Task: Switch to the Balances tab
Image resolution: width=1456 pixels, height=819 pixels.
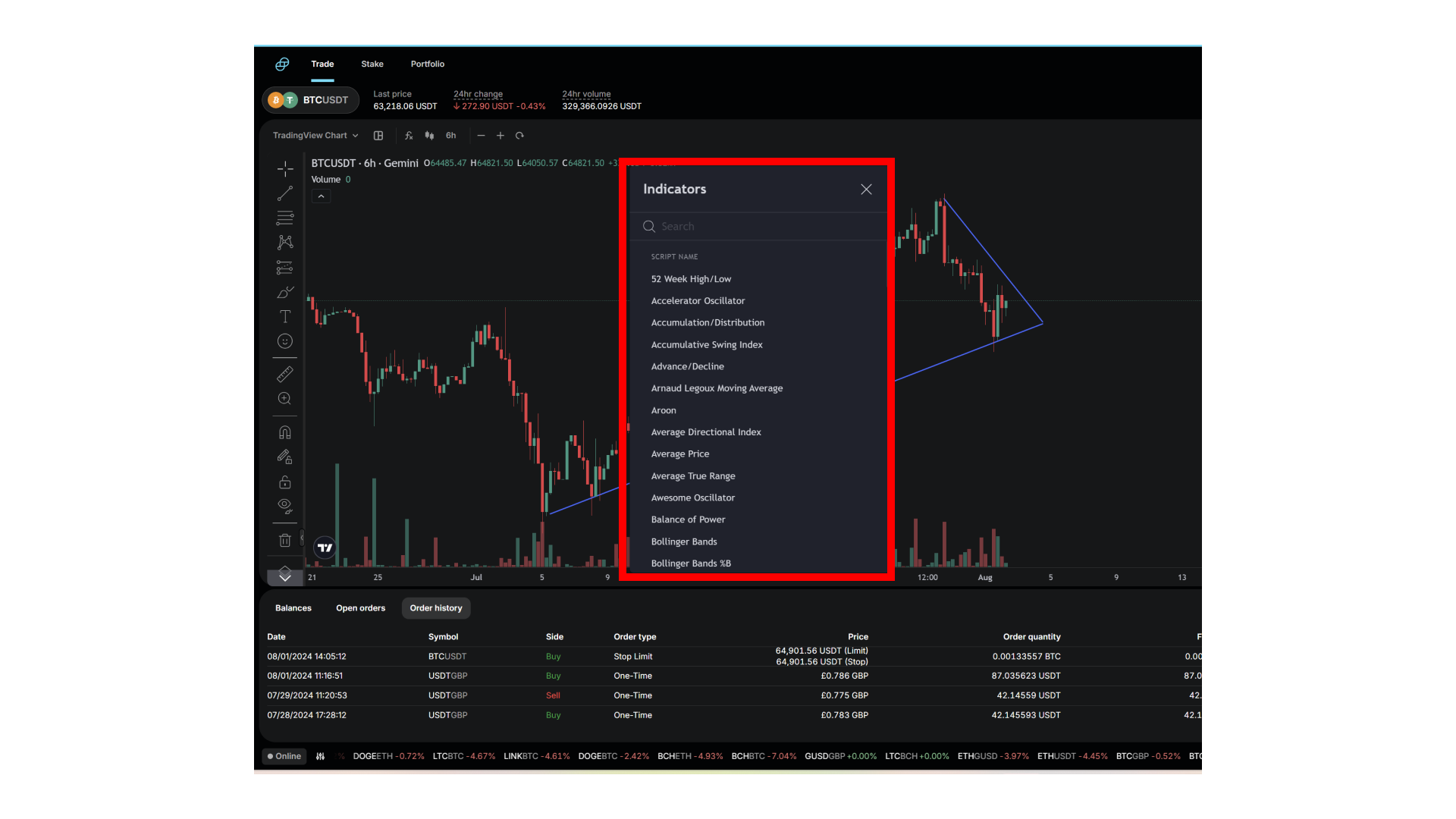Action: pos(293,608)
